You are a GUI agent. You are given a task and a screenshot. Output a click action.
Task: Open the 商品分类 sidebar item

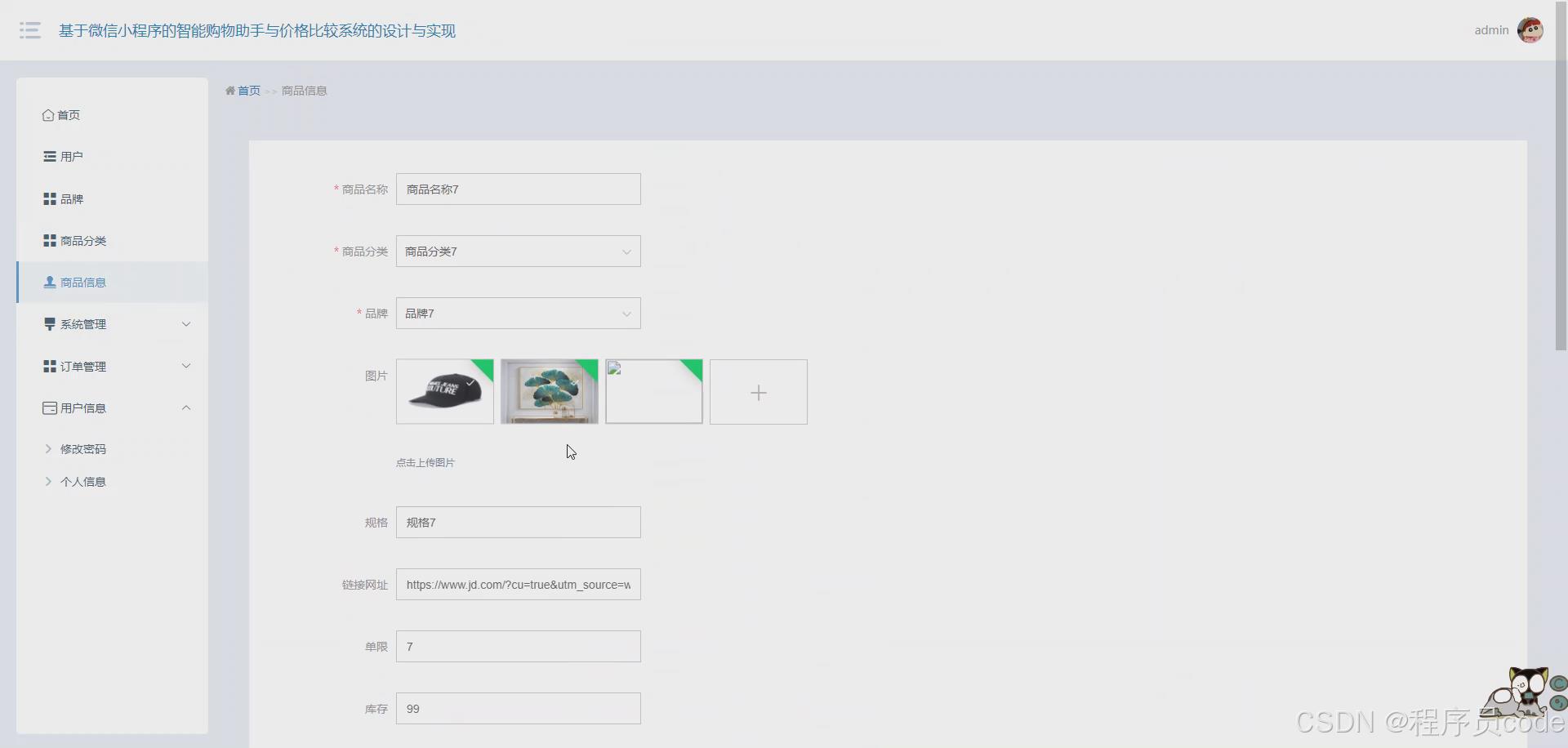[x=112, y=241]
